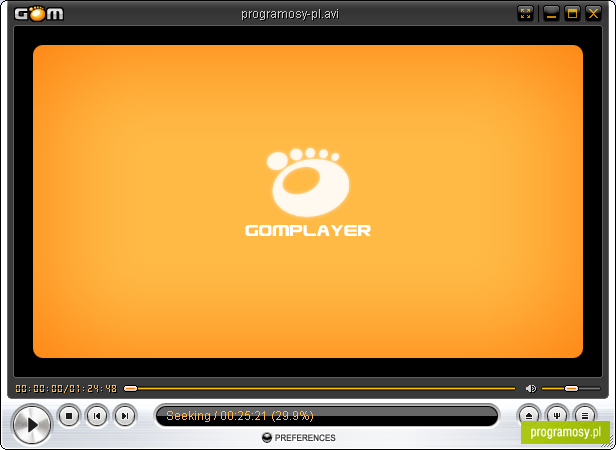This screenshot has width=616, height=450.
Task: Mute audio via the speaker icon
Action: (530, 388)
